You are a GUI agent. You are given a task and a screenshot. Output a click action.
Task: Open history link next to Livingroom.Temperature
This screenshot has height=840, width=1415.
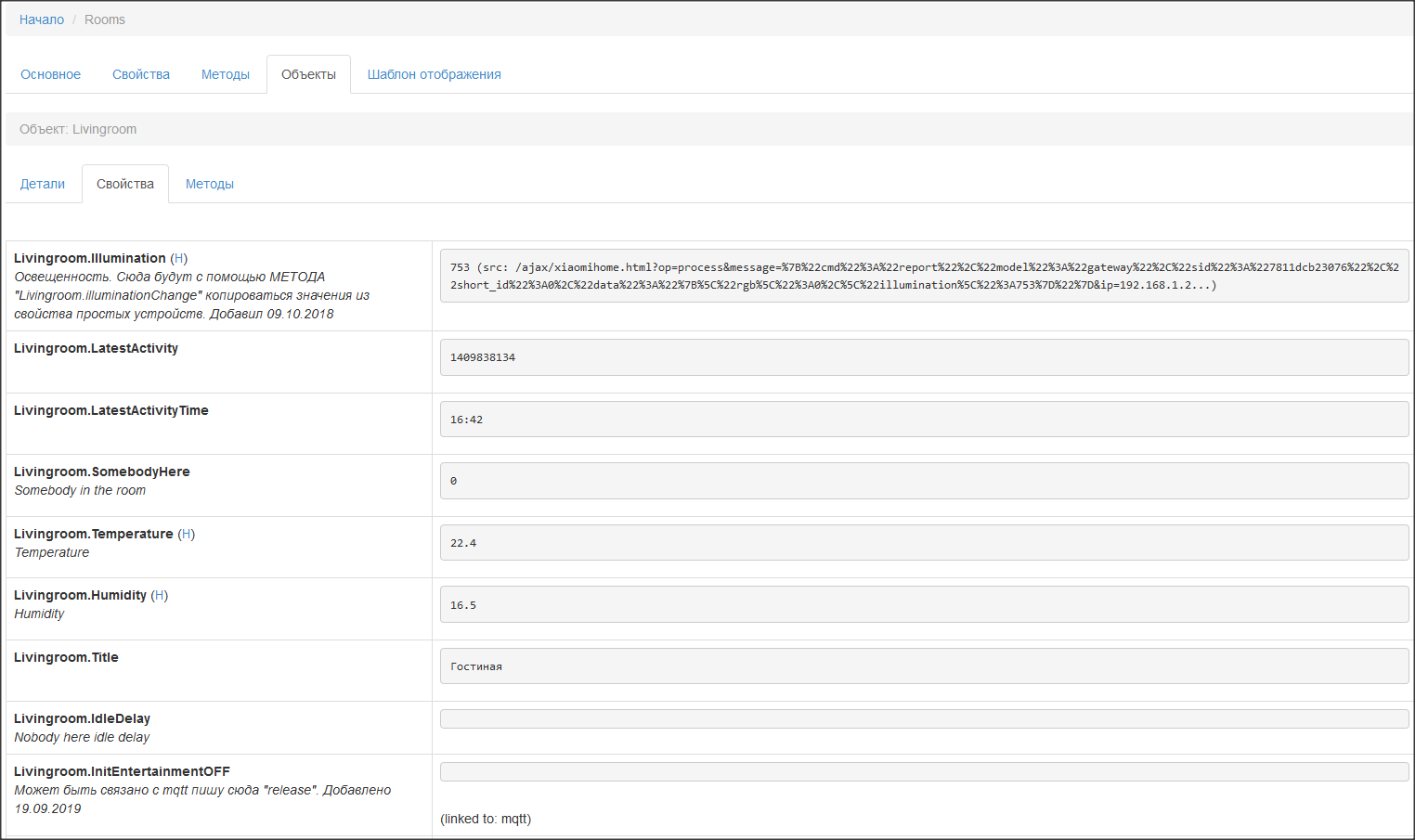(x=186, y=534)
